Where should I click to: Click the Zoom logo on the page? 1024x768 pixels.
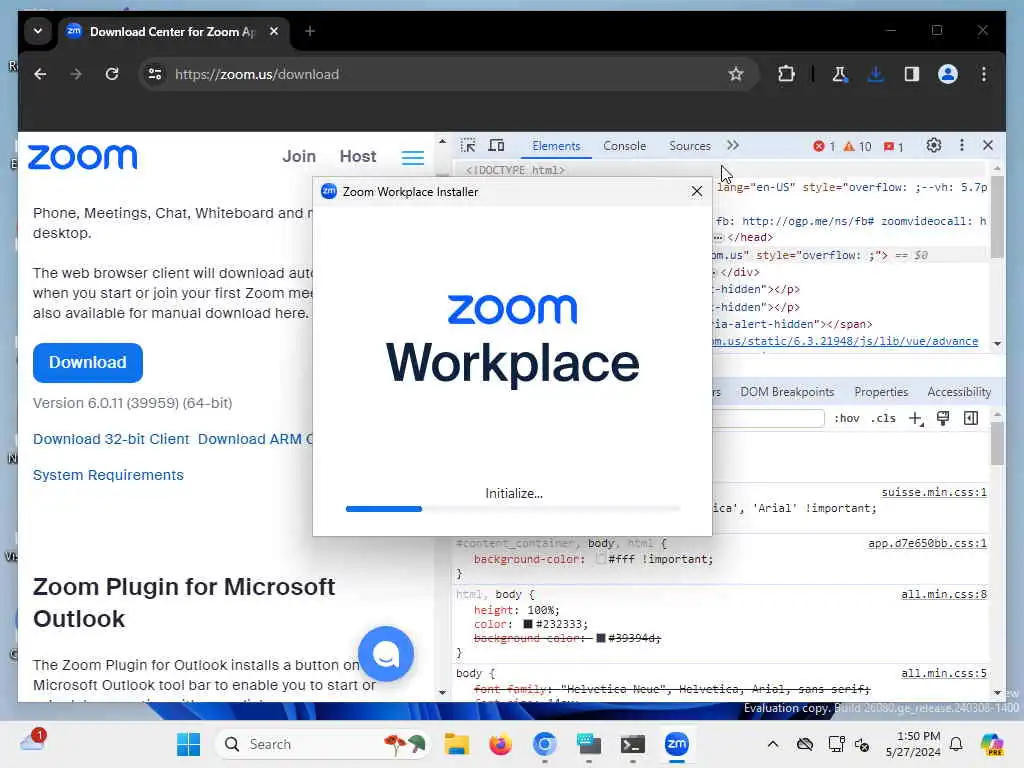[x=82, y=157]
